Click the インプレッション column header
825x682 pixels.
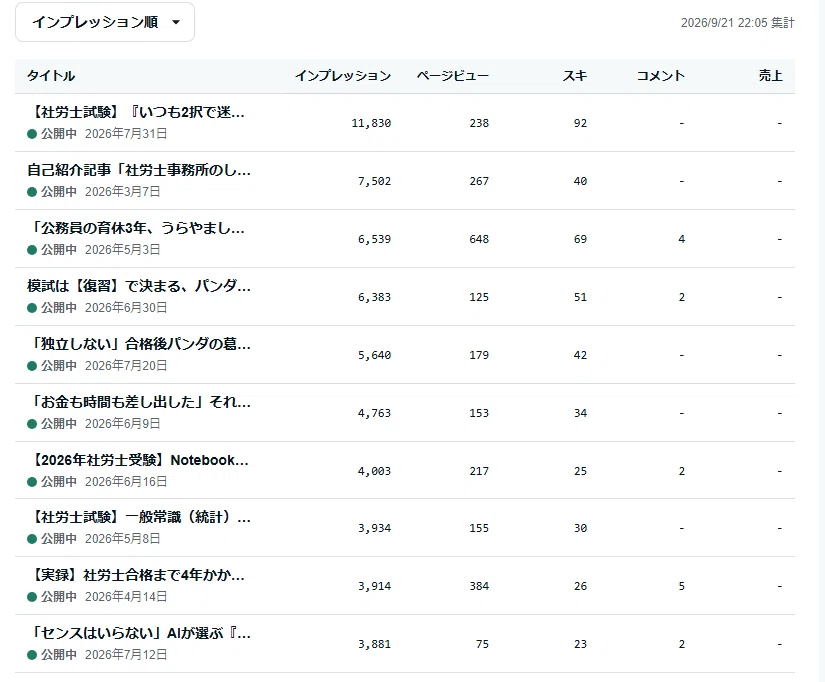pos(343,76)
